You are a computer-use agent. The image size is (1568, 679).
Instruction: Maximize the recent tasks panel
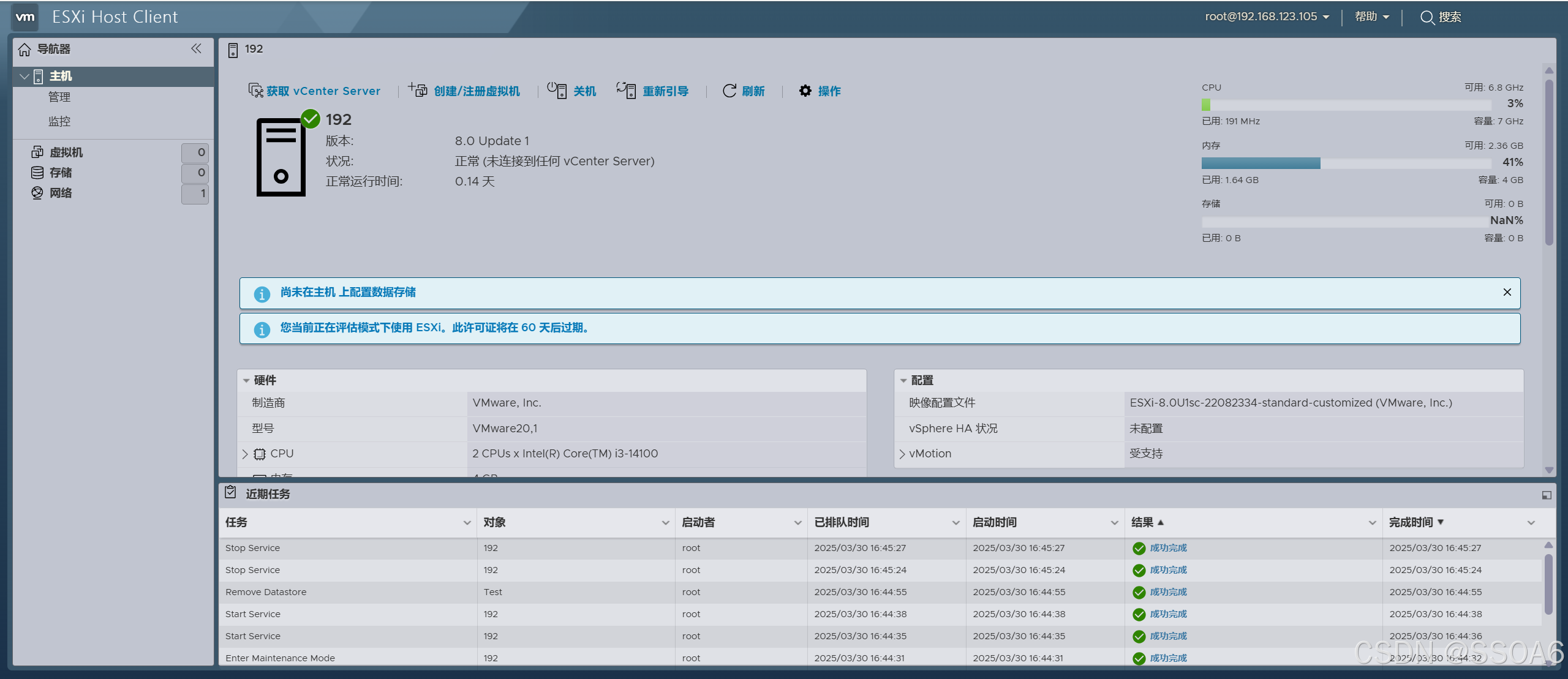coord(1546,495)
